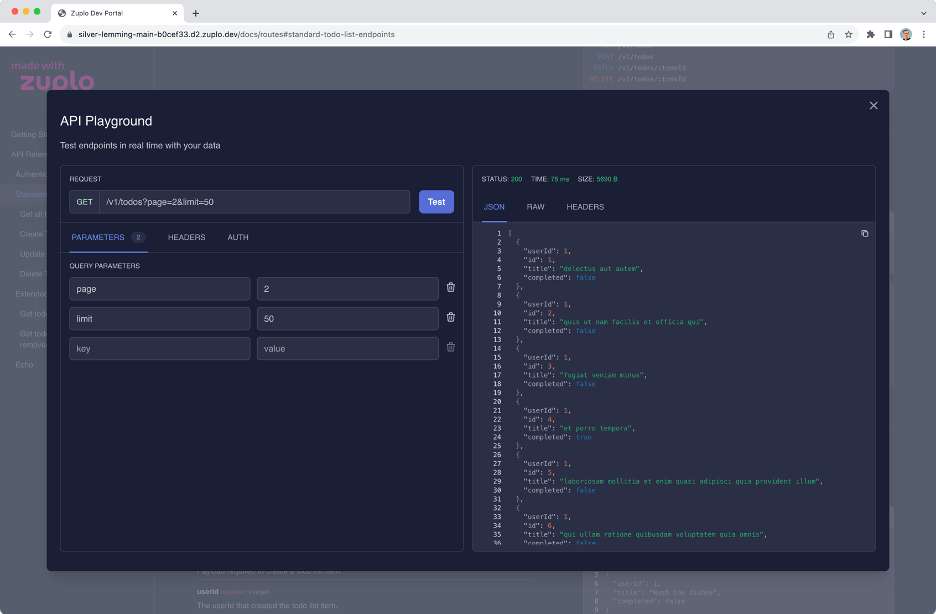Share this page from the address bar
This screenshot has width=936, height=614.
tap(831, 35)
